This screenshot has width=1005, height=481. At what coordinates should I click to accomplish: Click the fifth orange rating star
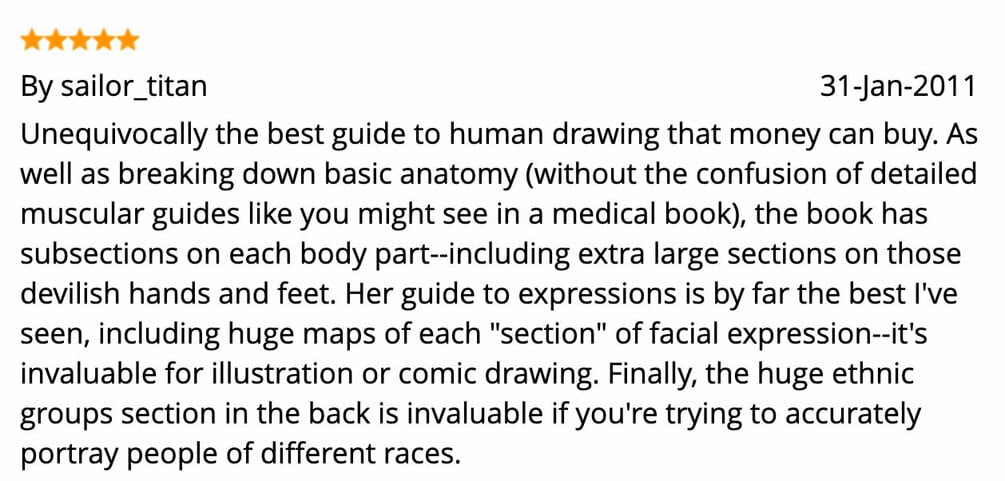[127, 40]
